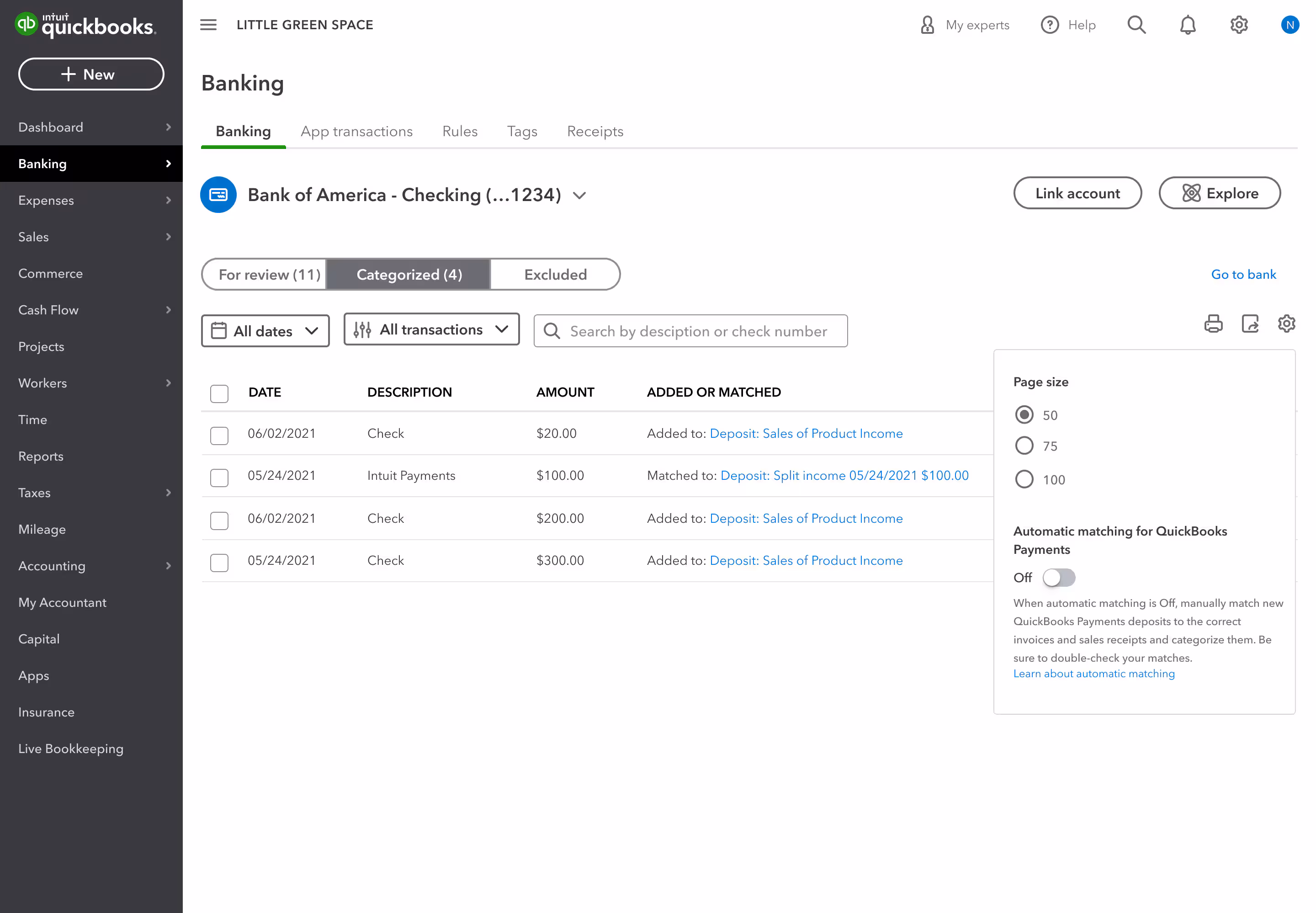Open the top bar settings gear
1316x913 pixels.
coord(1239,25)
